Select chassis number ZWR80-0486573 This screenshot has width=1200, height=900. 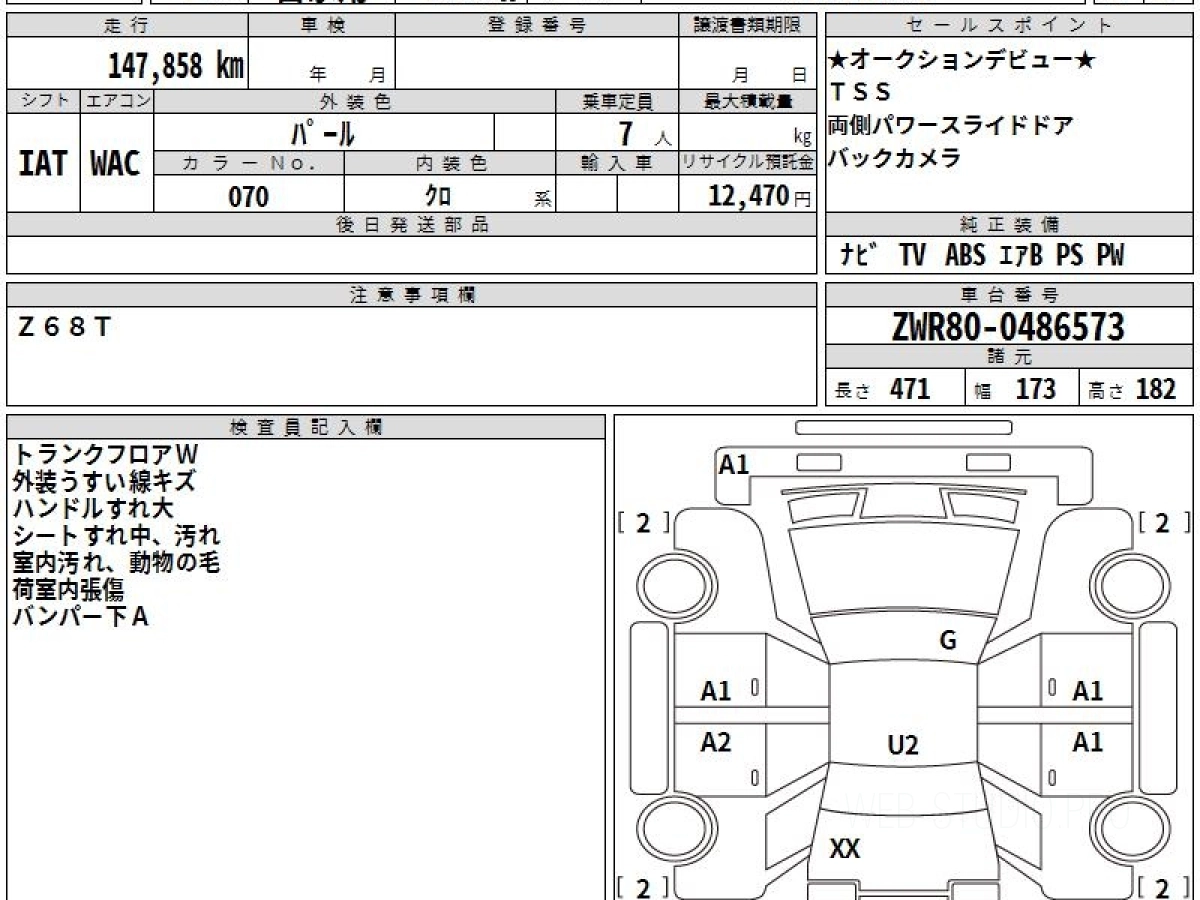[1008, 326]
